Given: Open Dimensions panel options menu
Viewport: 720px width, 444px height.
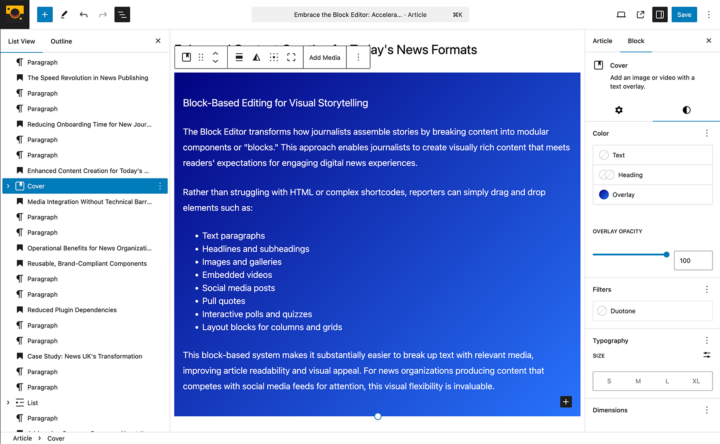Looking at the screenshot, I should [707, 410].
